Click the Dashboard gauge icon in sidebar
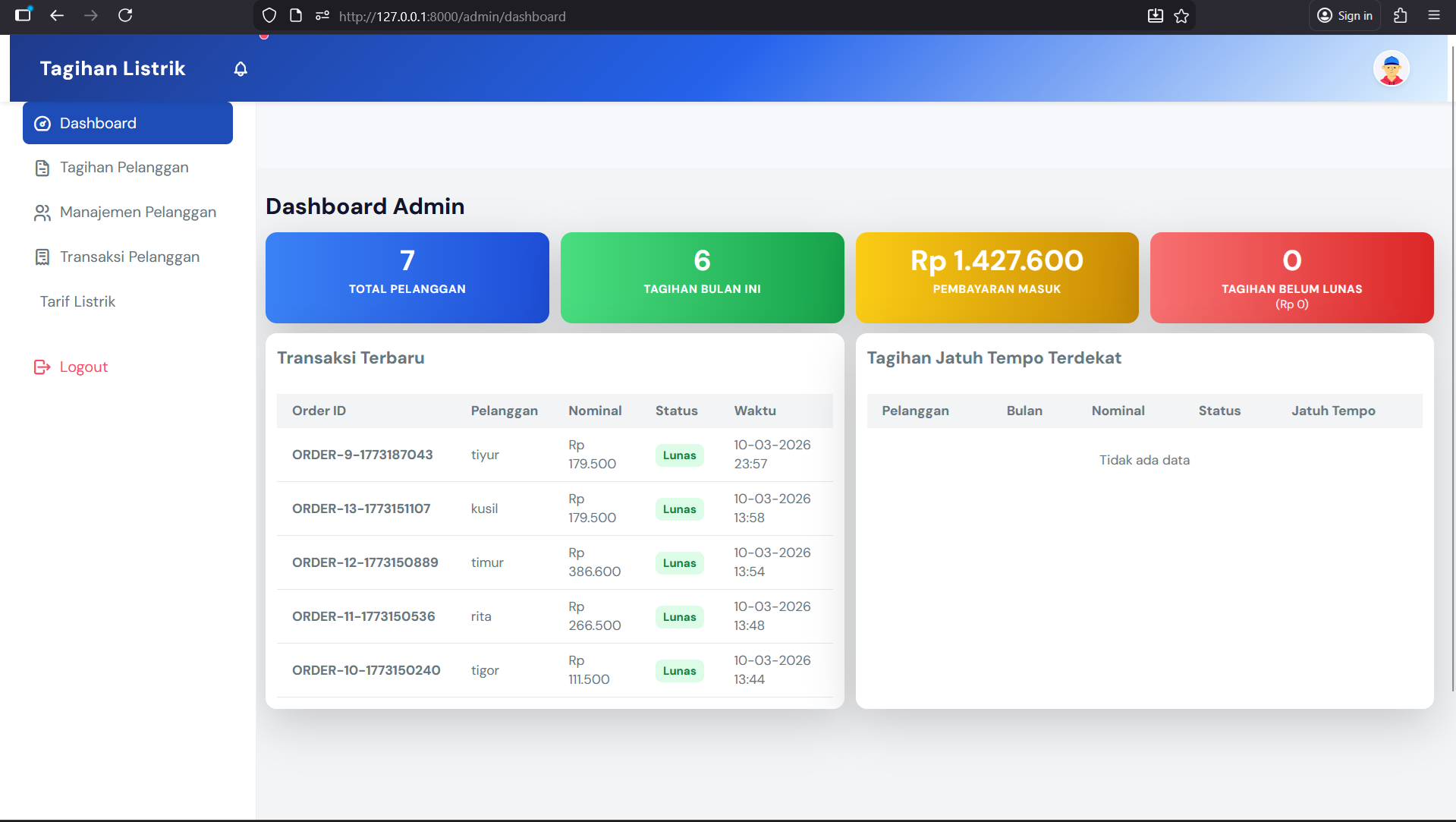Image resolution: width=1456 pixels, height=822 pixels. tap(42, 124)
